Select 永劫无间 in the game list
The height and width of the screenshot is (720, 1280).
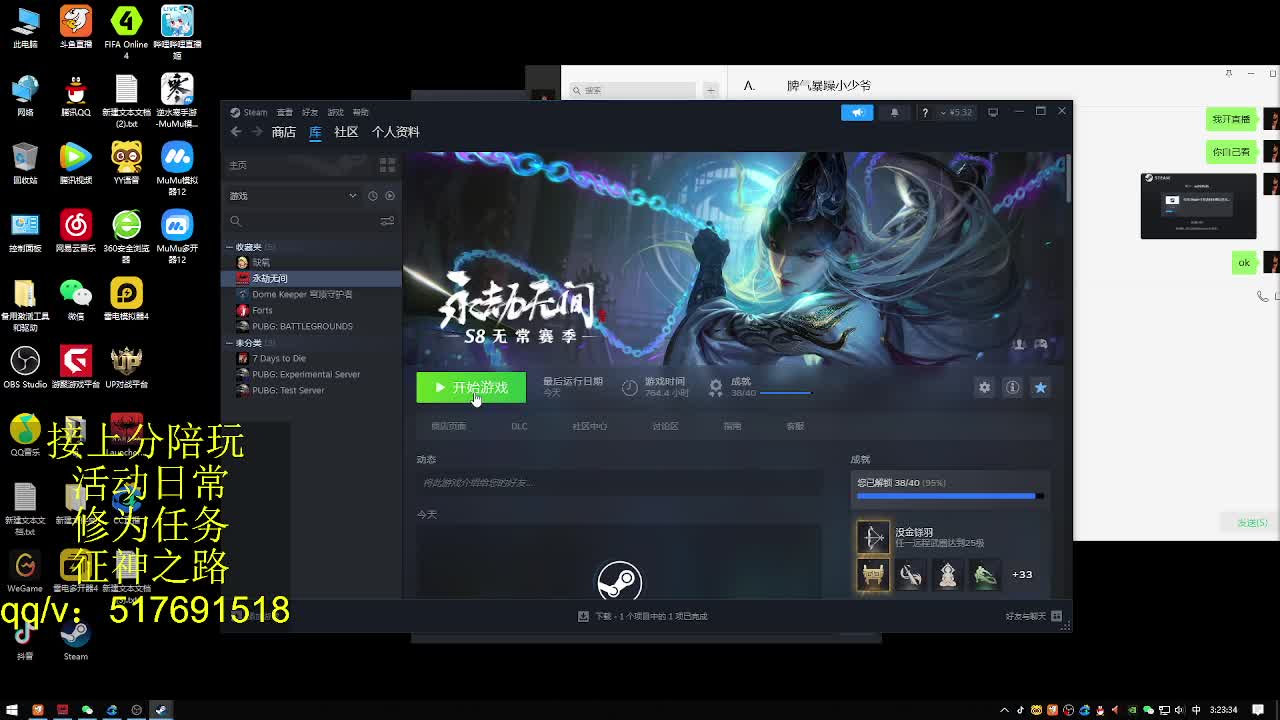pos(312,278)
